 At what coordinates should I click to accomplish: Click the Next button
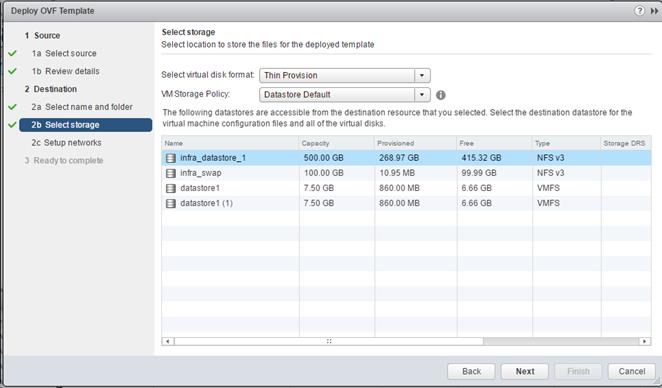[x=525, y=371]
